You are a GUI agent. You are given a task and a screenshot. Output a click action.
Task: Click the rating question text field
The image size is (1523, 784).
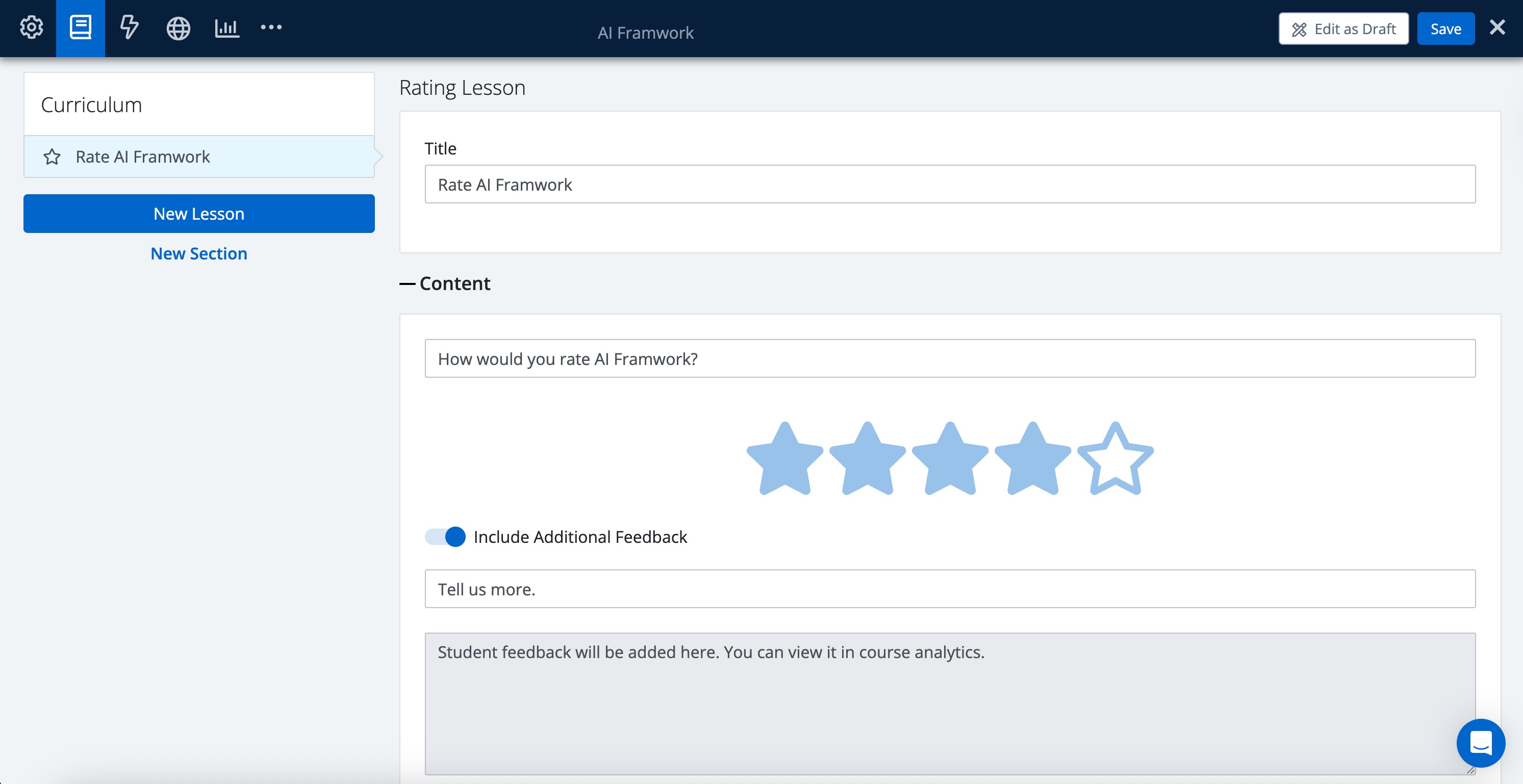point(950,359)
